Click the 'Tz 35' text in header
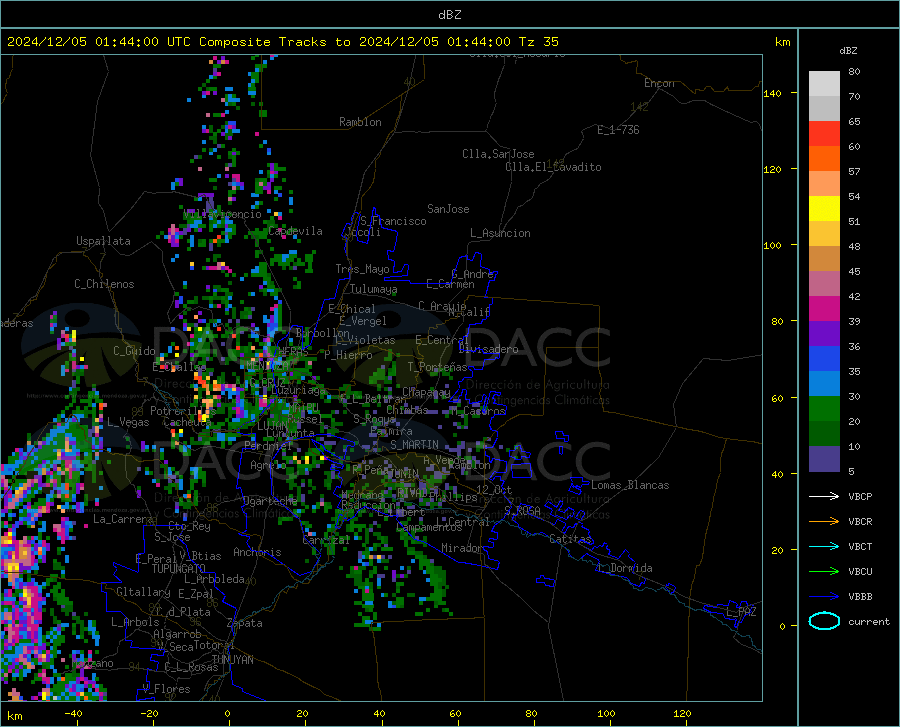The height and width of the screenshot is (727, 900). pos(539,42)
